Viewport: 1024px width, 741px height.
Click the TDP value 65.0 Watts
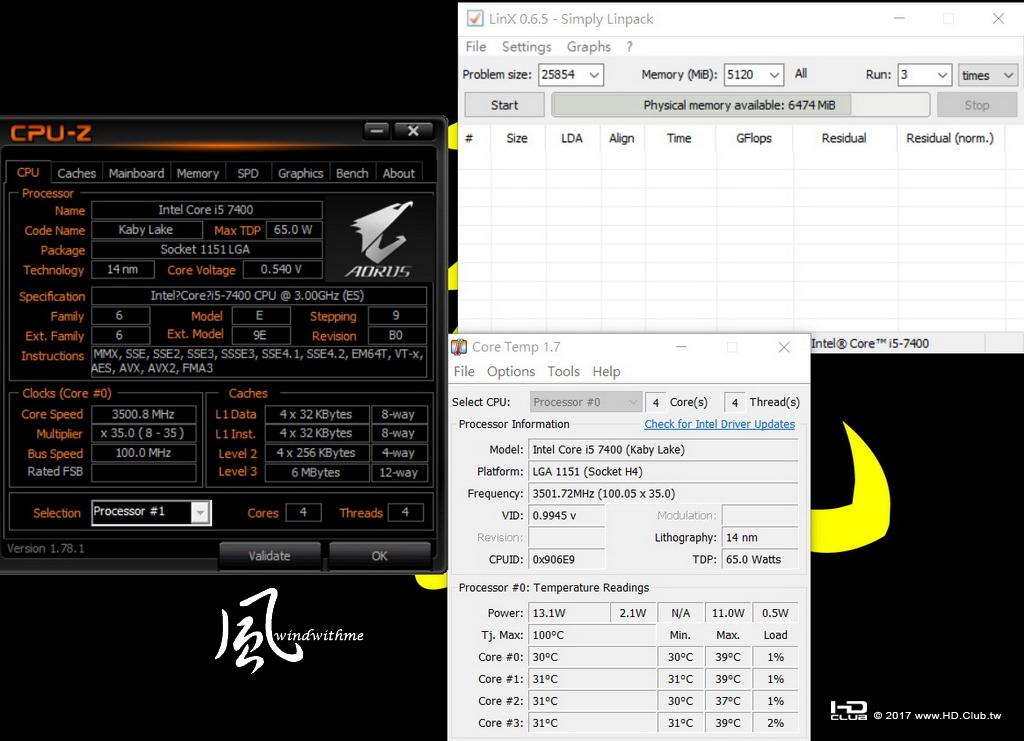(x=760, y=560)
